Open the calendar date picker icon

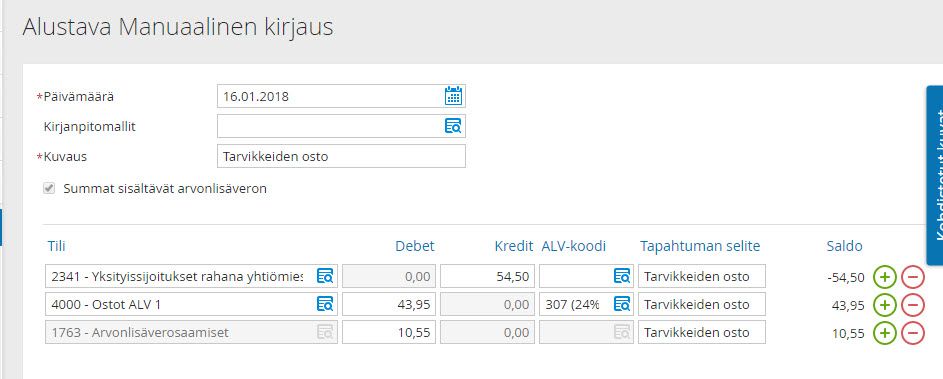[x=453, y=96]
